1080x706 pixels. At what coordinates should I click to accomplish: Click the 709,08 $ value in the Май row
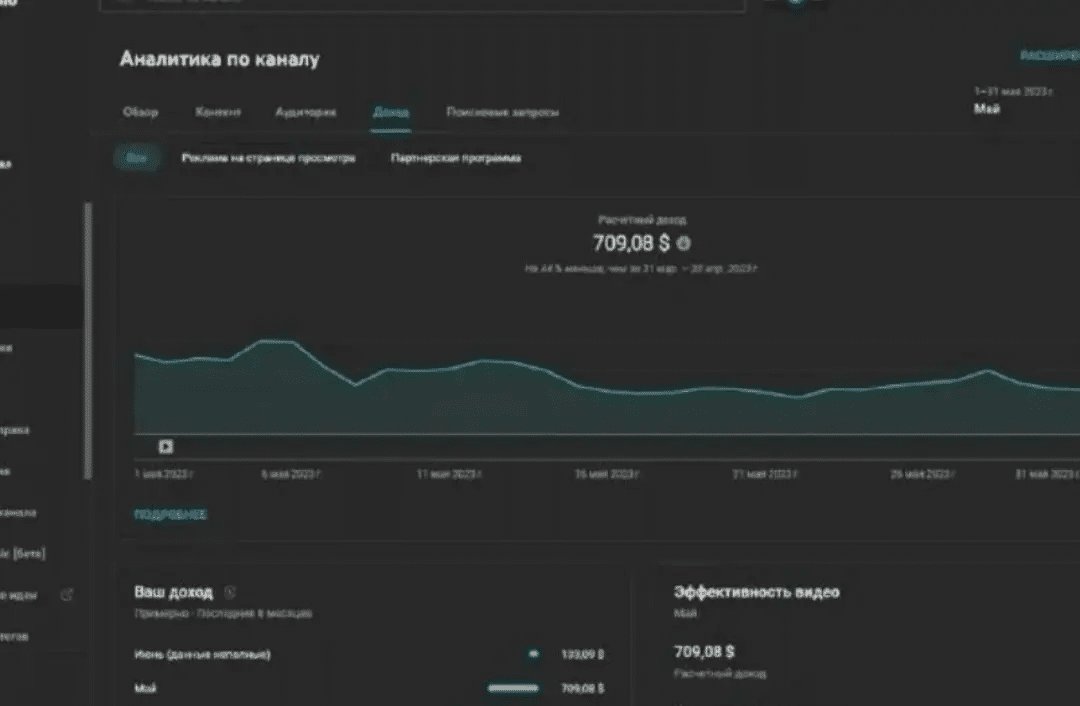tap(583, 688)
